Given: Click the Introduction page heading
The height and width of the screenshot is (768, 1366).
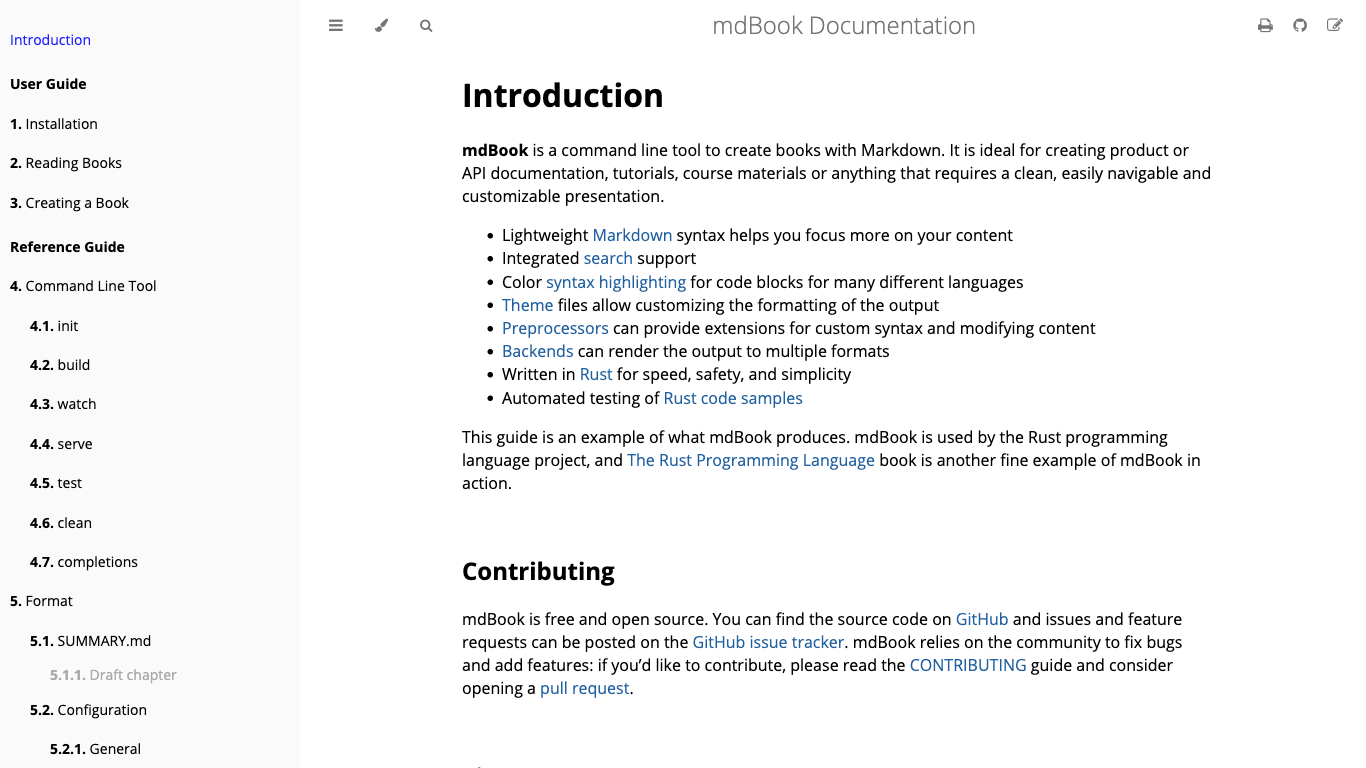Looking at the screenshot, I should coord(563,95).
